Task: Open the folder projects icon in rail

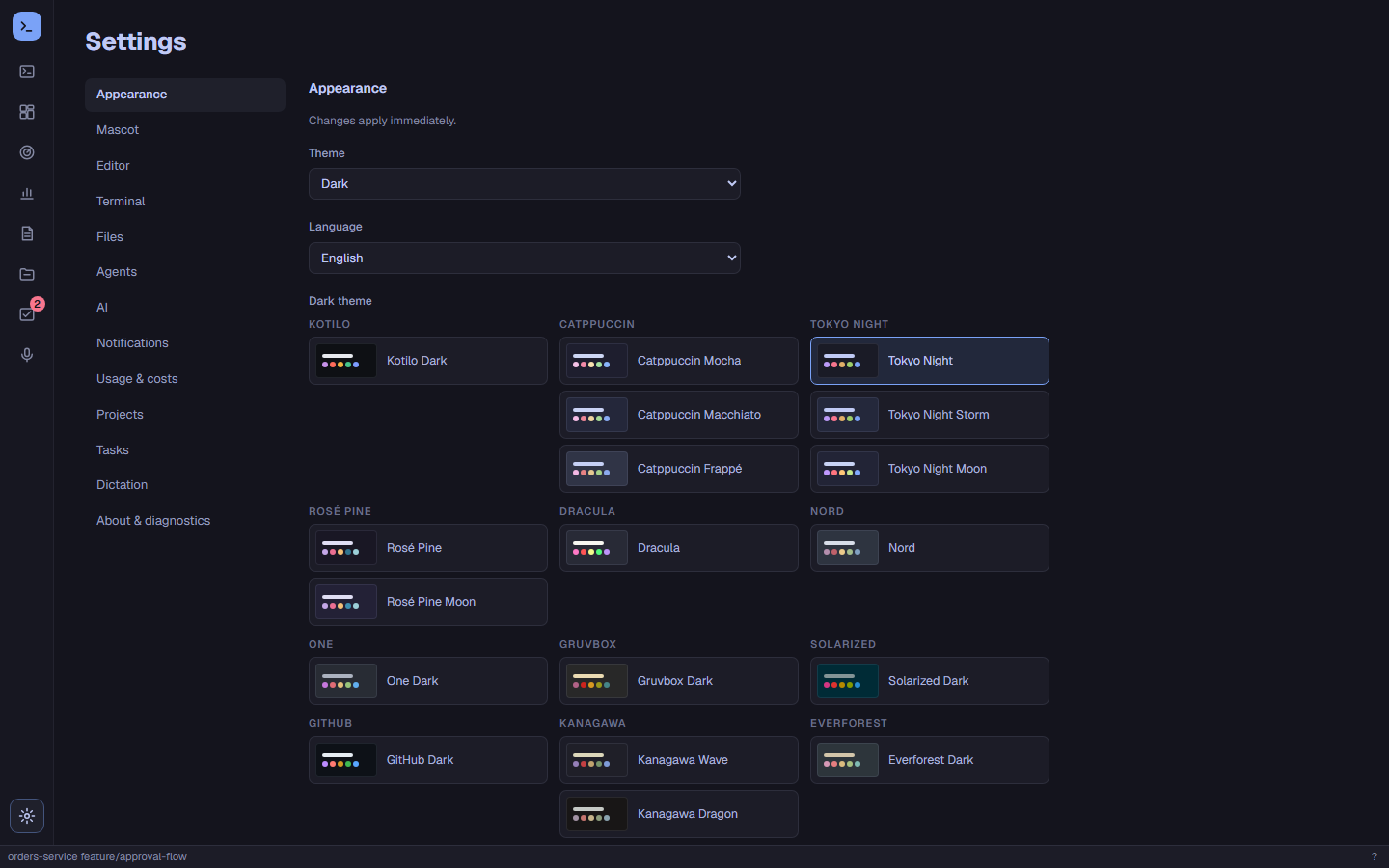Action: 27,274
